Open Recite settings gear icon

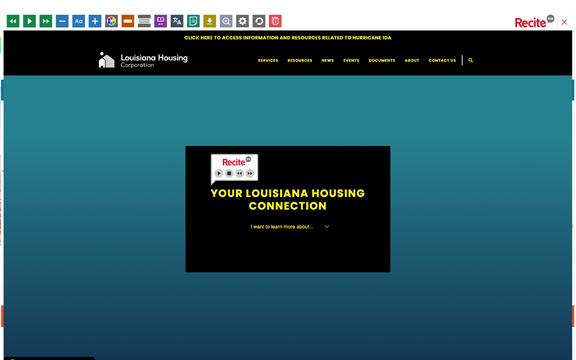tap(242, 21)
